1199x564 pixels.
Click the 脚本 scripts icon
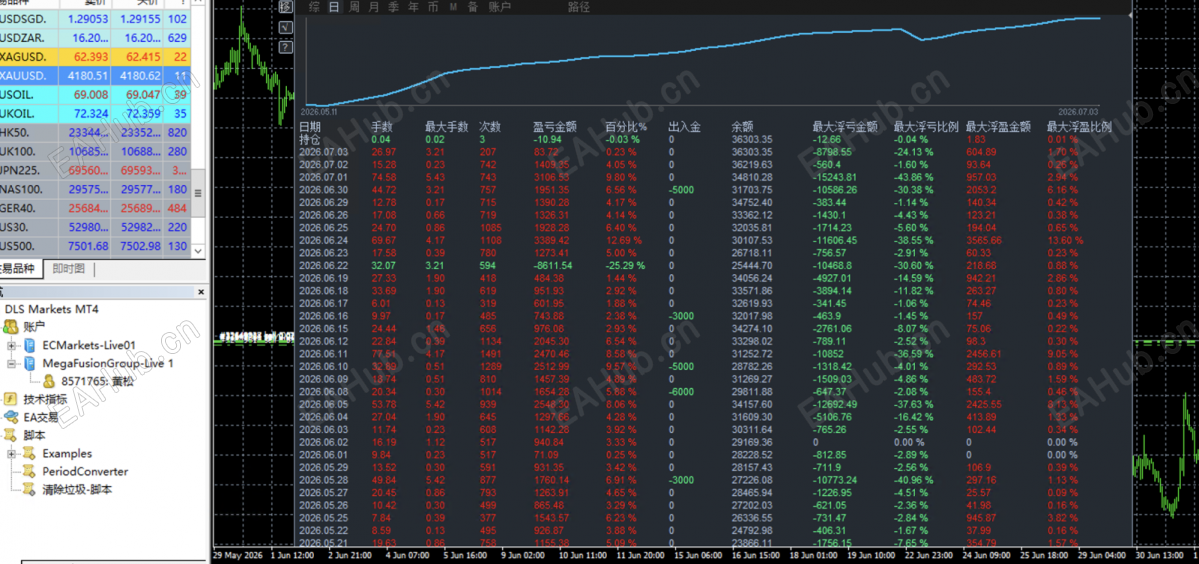11,435
